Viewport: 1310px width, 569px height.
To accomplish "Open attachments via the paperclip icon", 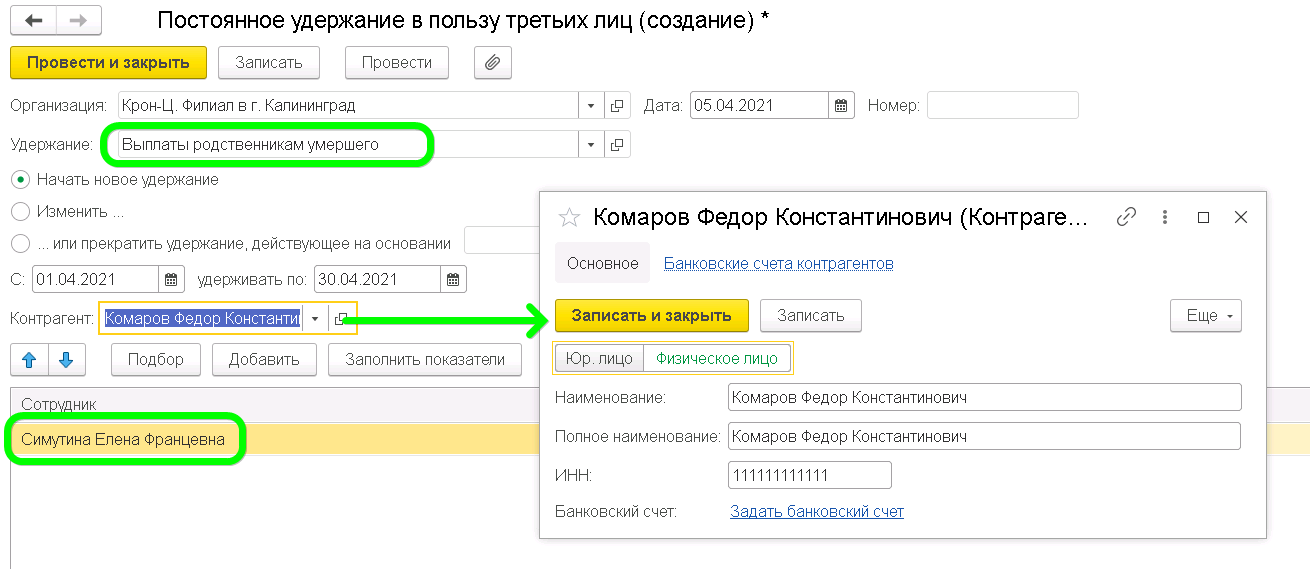I will pyautogui.click(x=492, y=62).
